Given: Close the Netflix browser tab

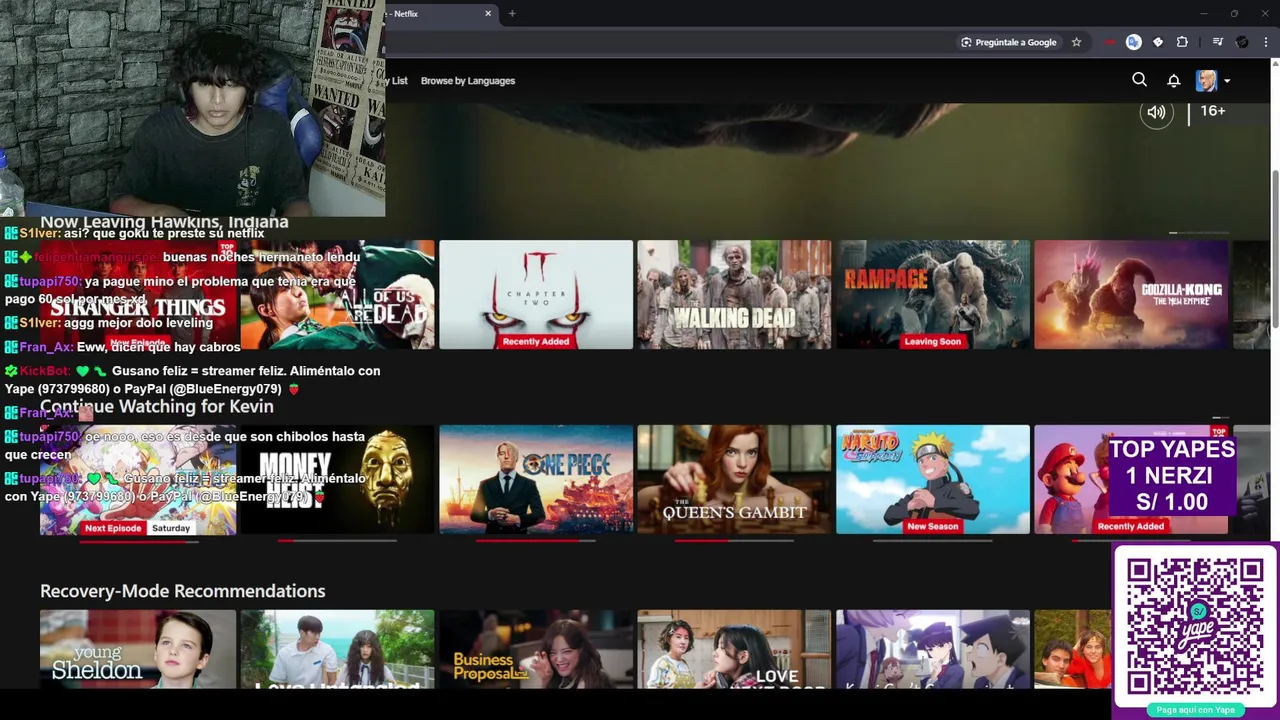Looking at the screenshot, I should coord(488,13).
